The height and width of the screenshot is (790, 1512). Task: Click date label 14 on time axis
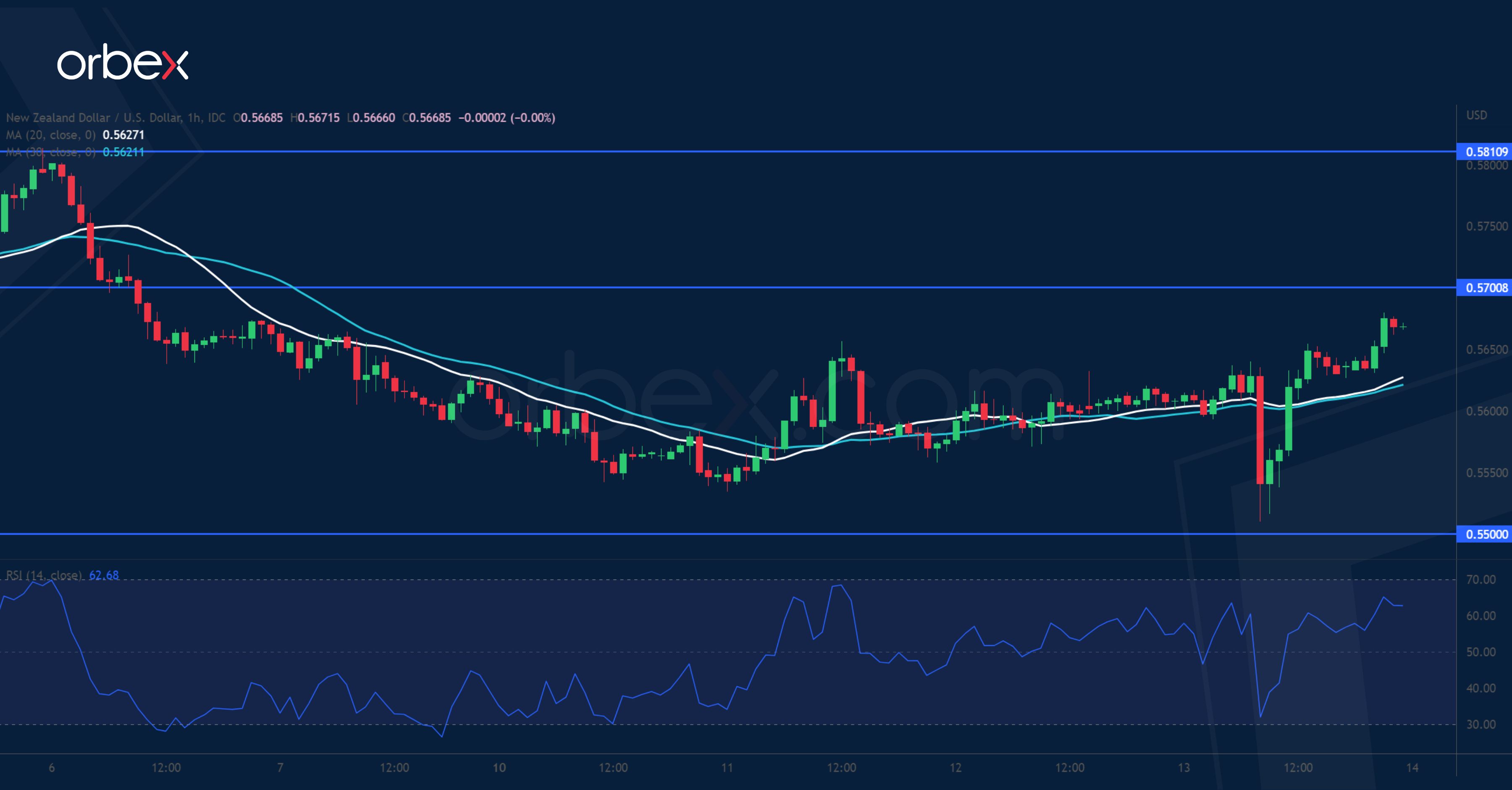point(1412,768)
